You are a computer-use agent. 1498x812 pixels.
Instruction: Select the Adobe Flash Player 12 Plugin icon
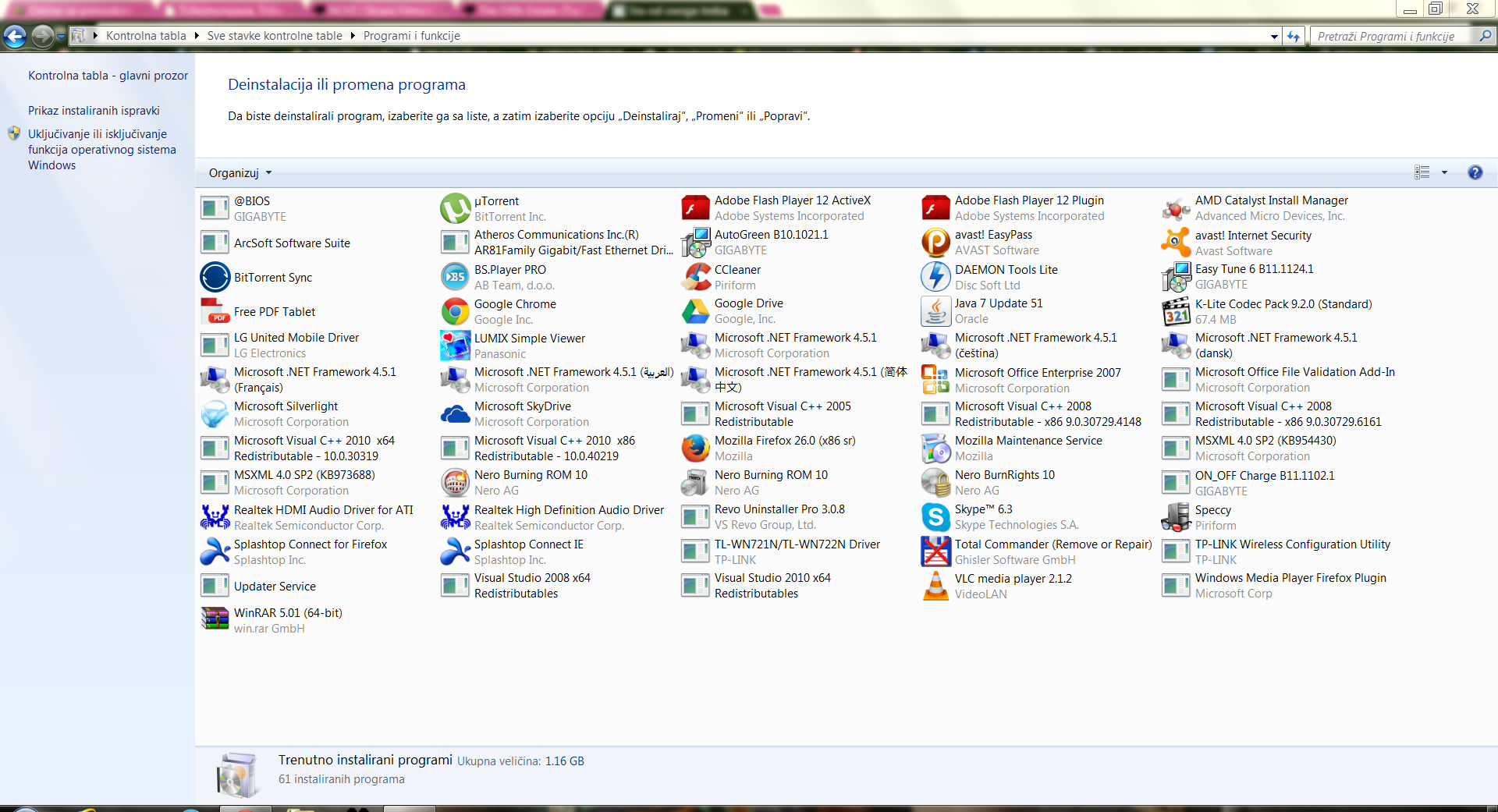click(935, 208)
